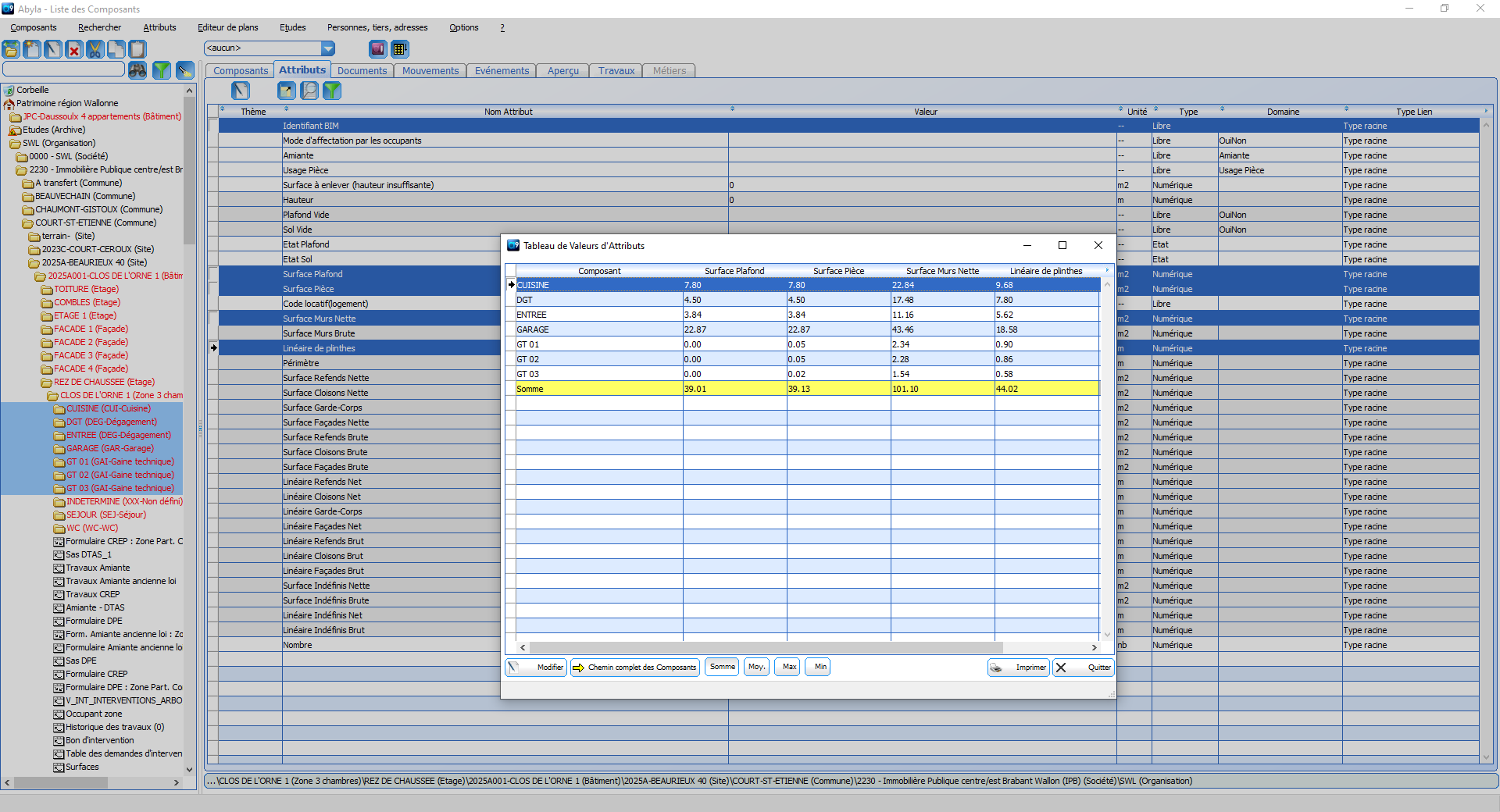
Task: Click the green filter funnel in Attributs toolbar
Action: point(332,91)
